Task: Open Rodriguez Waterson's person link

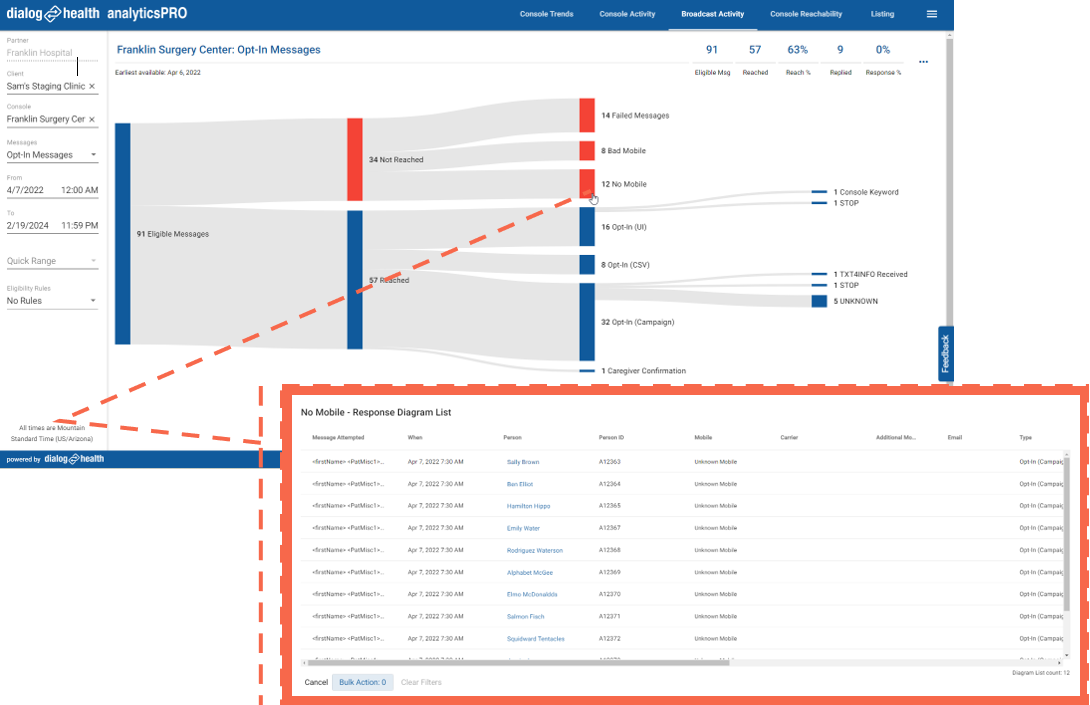Action: (535, 551)
